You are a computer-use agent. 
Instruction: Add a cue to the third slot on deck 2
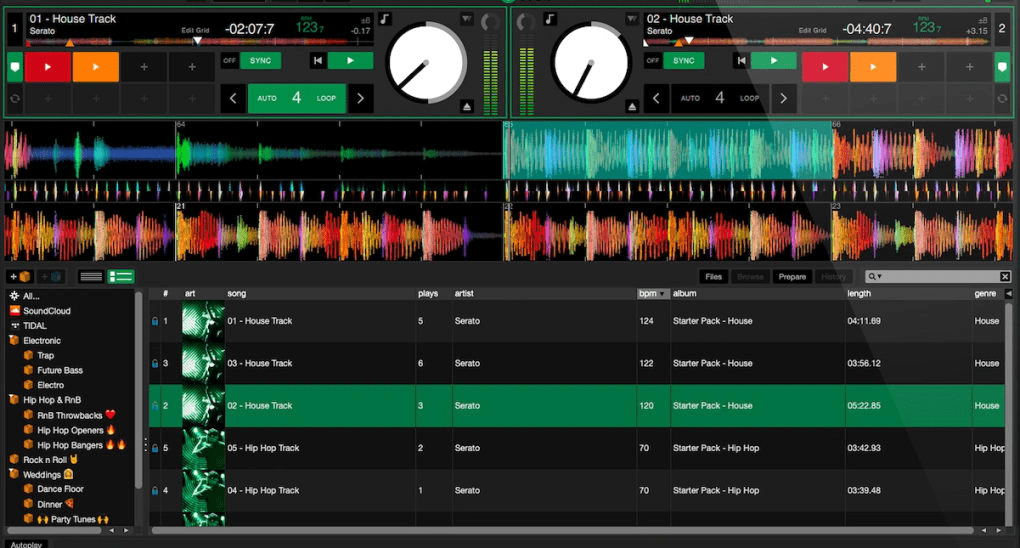[x=921, y=67]
